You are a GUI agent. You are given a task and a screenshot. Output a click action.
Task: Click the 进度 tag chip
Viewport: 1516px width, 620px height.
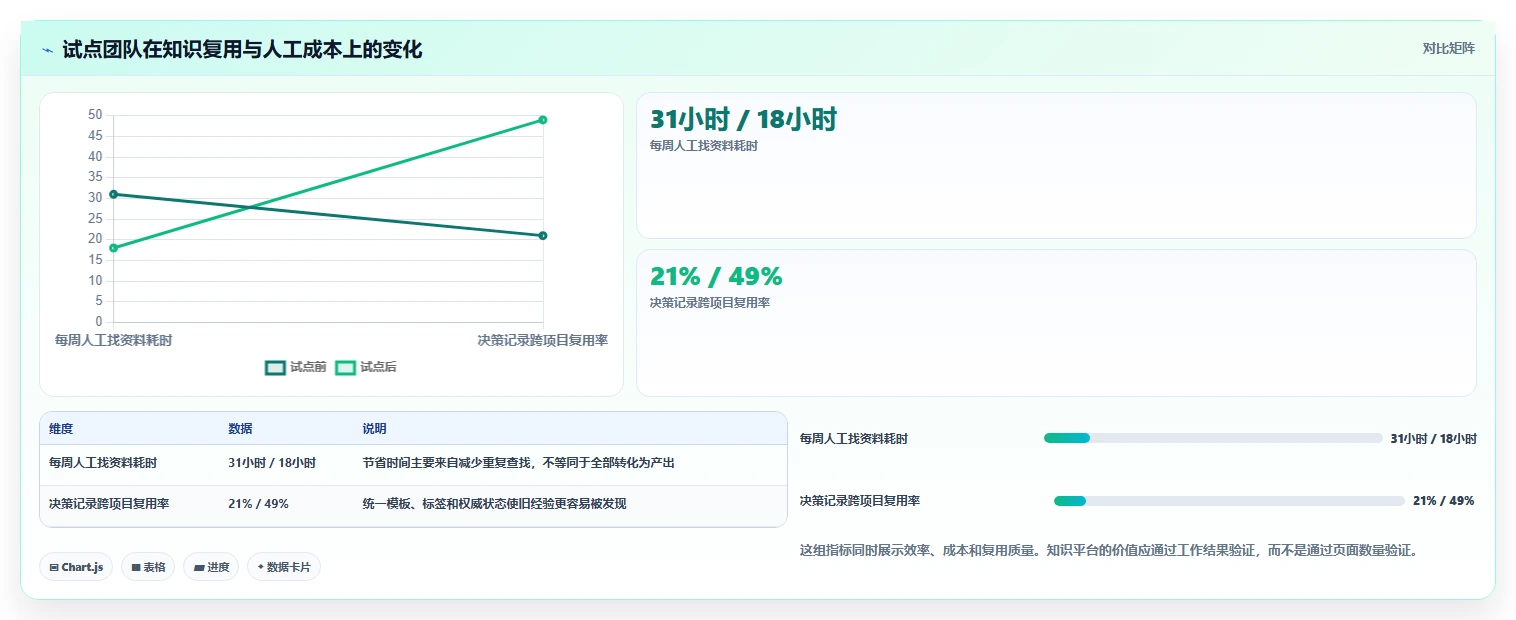(x=211, y=567)
